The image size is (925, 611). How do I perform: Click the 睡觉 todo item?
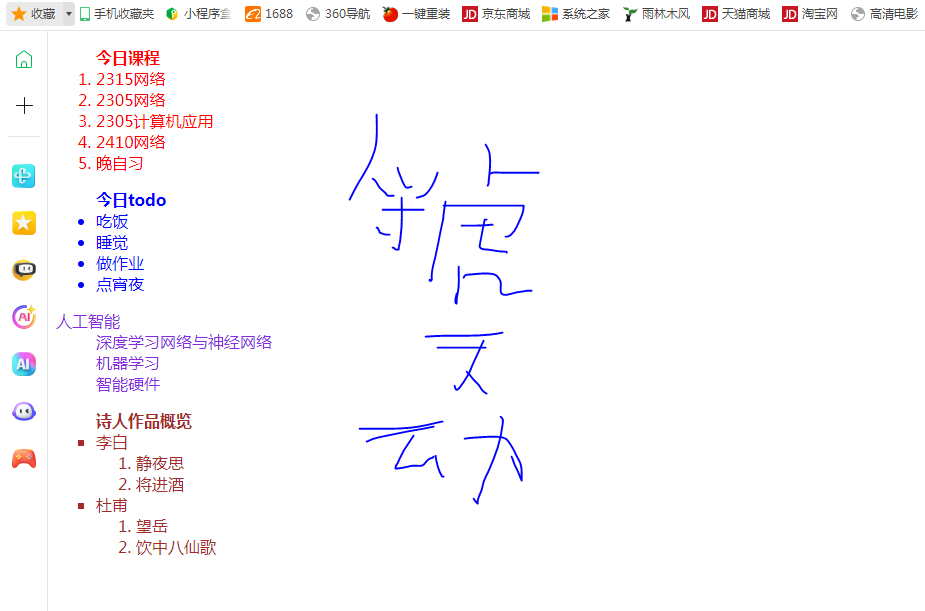pyautogui.click(x=112, y=243)
